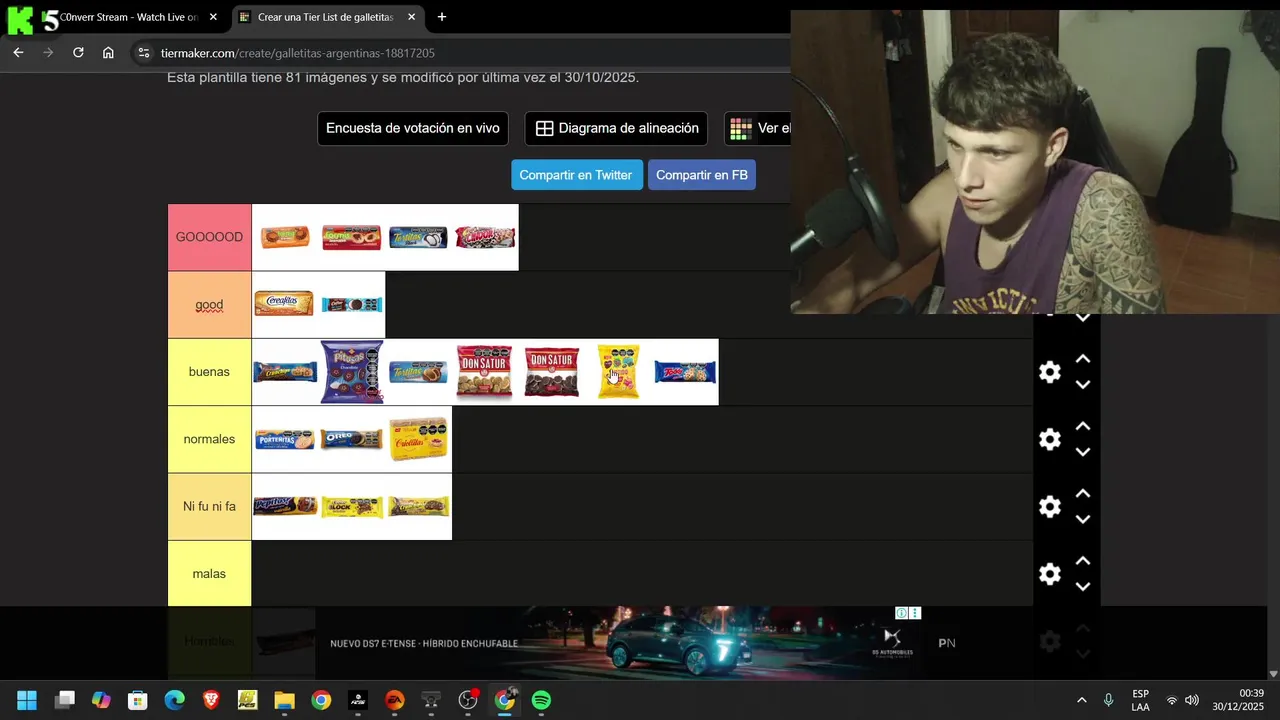Edit the Ni fu ni fa tier label
Viewport: 1280px width, 720px height.
(x=209, y=507)
